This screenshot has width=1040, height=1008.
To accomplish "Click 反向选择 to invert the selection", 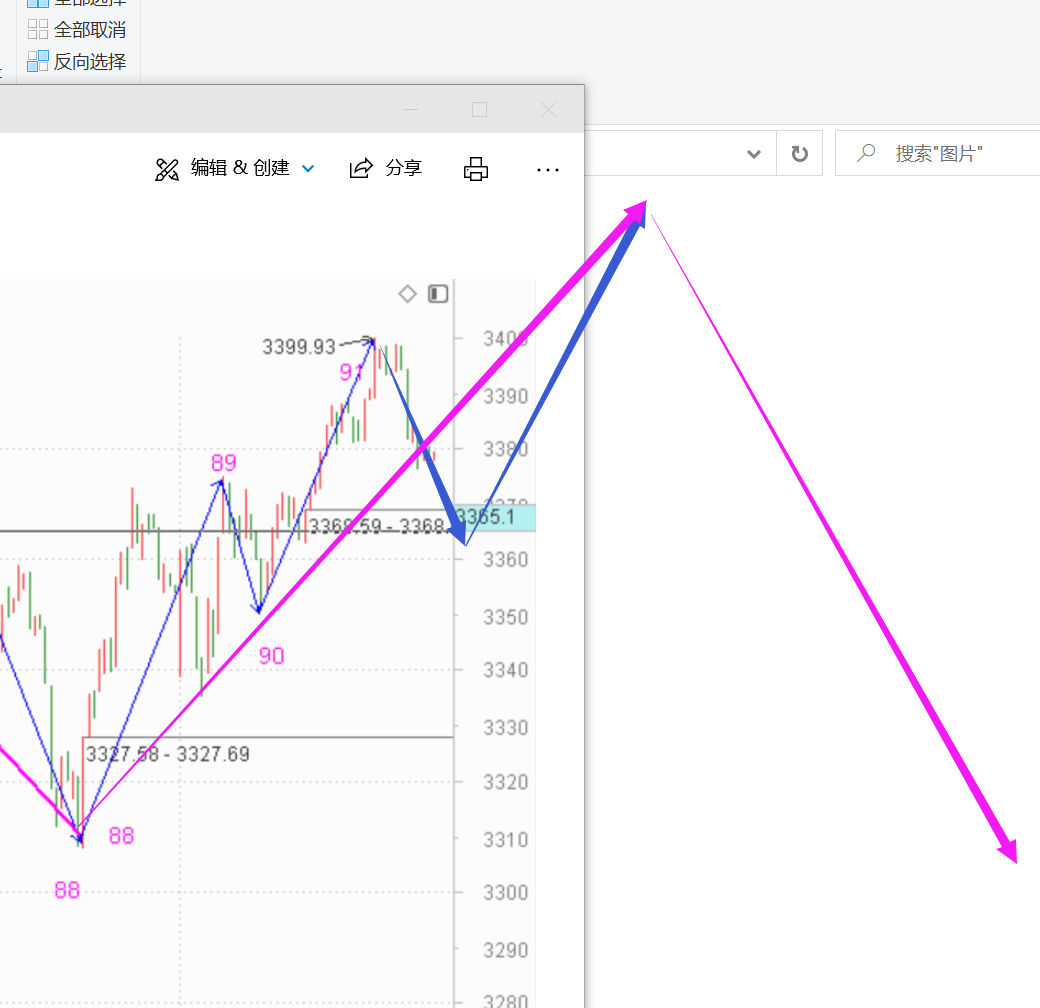I will coord(78,61).
